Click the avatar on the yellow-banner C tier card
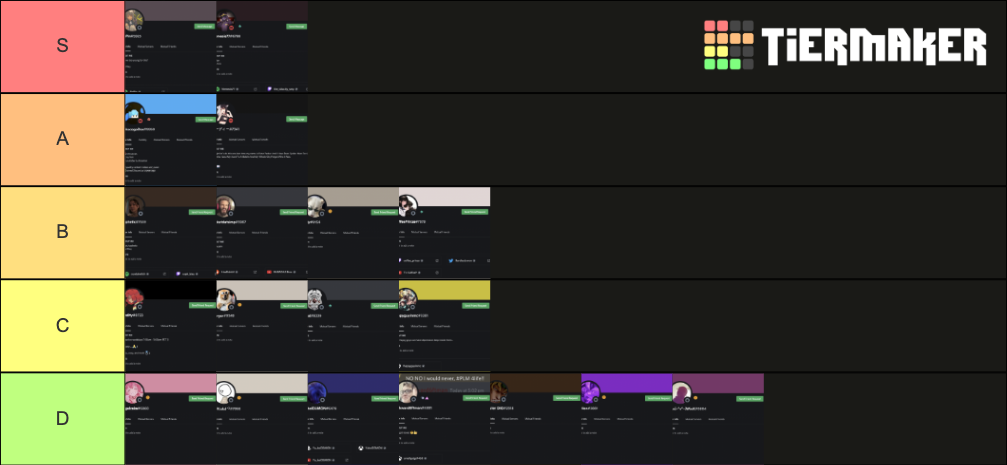Viewport: 1007px width, 465px height. point(408,299)
